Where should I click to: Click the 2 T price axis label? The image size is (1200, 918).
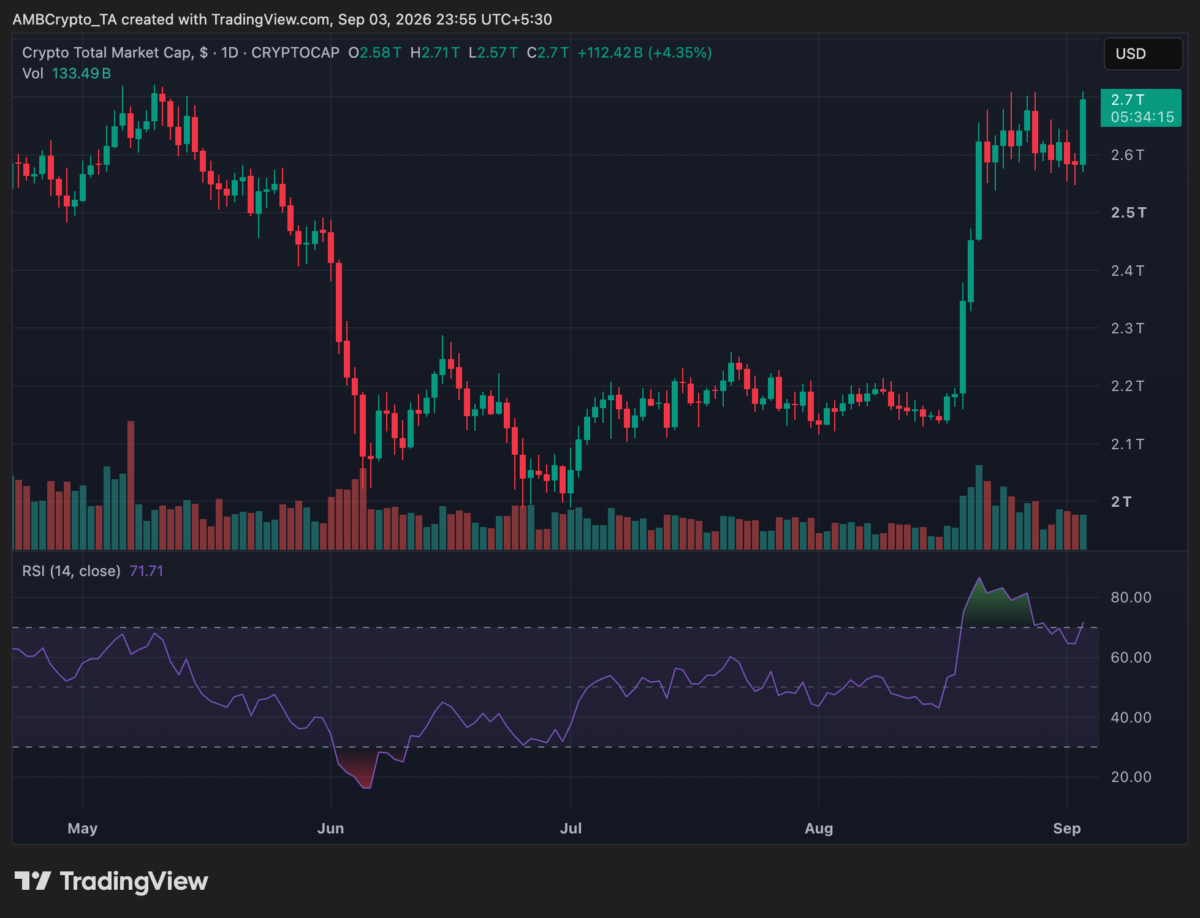(1121, 501)
